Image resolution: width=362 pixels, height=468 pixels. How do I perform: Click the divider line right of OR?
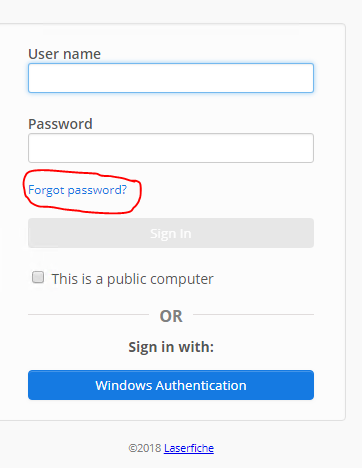tap(253, 314)
